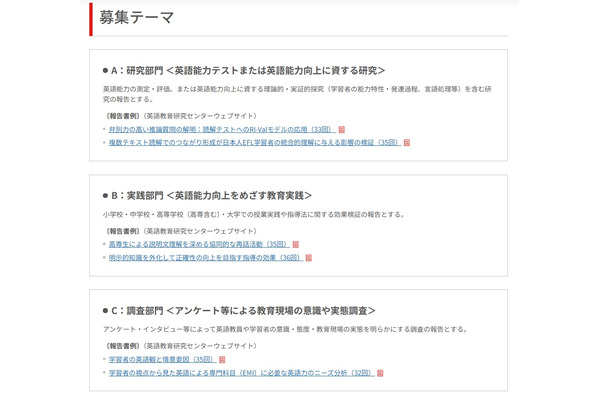
Task: Click PDF icon beside 協同的な再話活動 (35回) link
Action: (295, 245)
